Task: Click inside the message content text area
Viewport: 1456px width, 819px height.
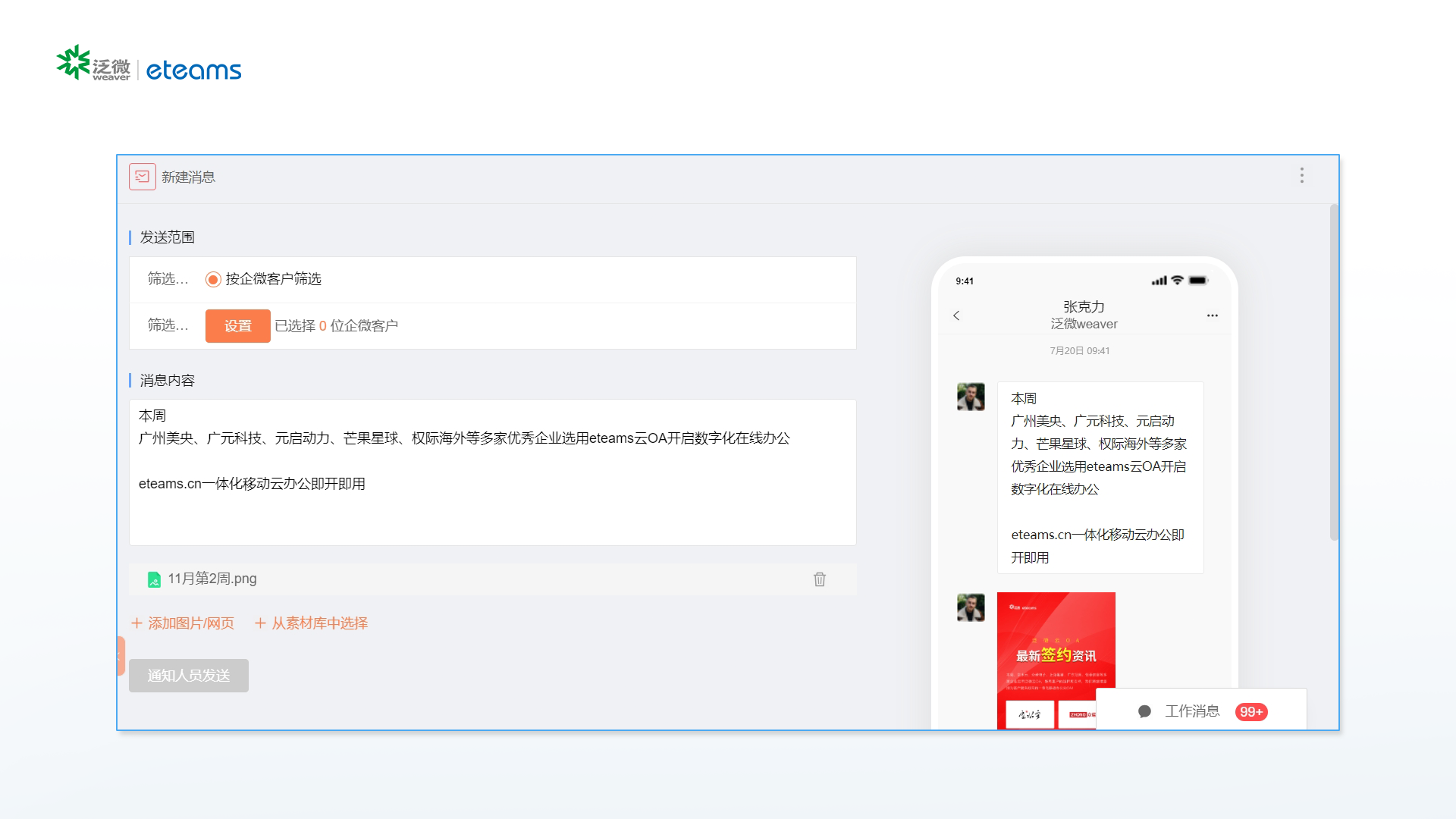Action: coord(493,472)
